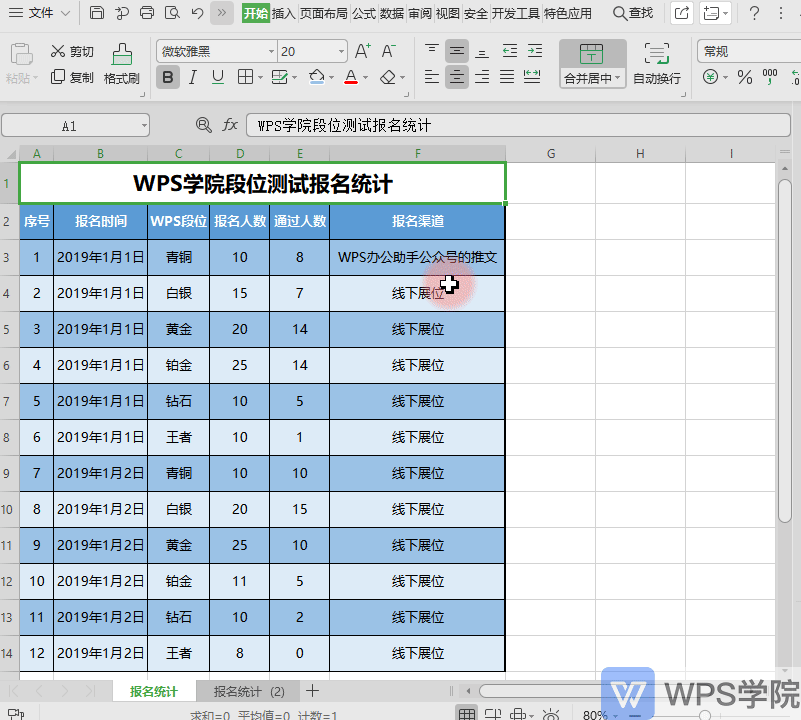
Task: Click the select-all corner triangle
Action: click(10, 154)
